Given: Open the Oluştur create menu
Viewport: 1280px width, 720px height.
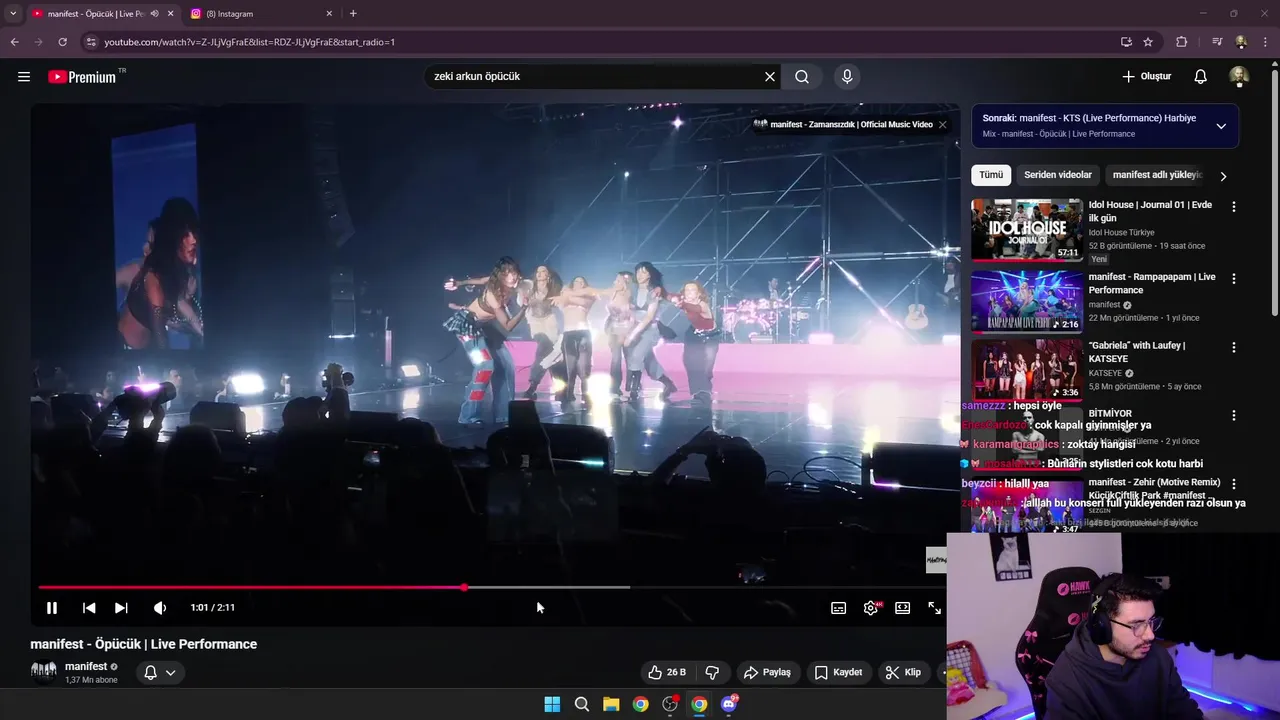Looking at the screenshot, I should click(1146, 77).
